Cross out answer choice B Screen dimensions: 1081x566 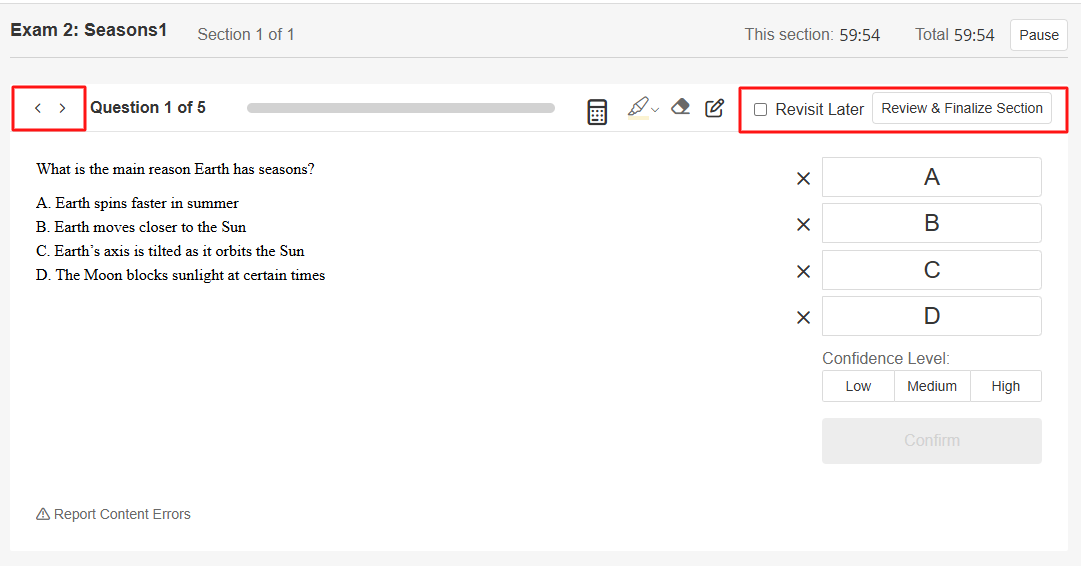[803, 225]
